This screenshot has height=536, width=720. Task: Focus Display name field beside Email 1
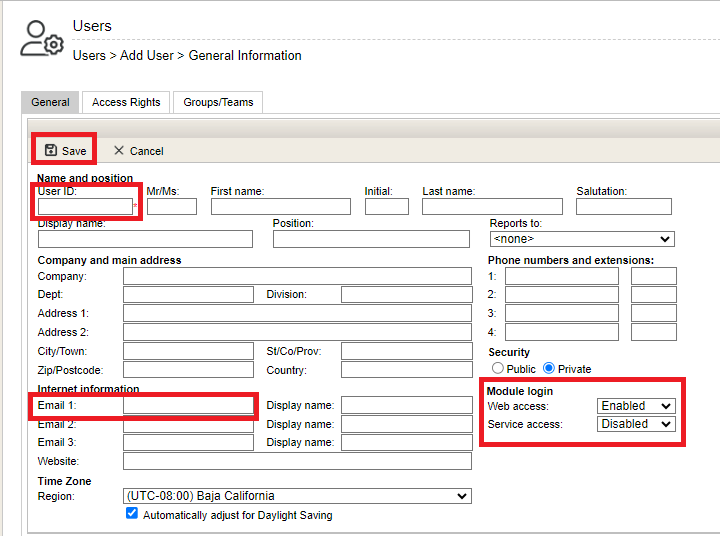(x=407, y=405)
